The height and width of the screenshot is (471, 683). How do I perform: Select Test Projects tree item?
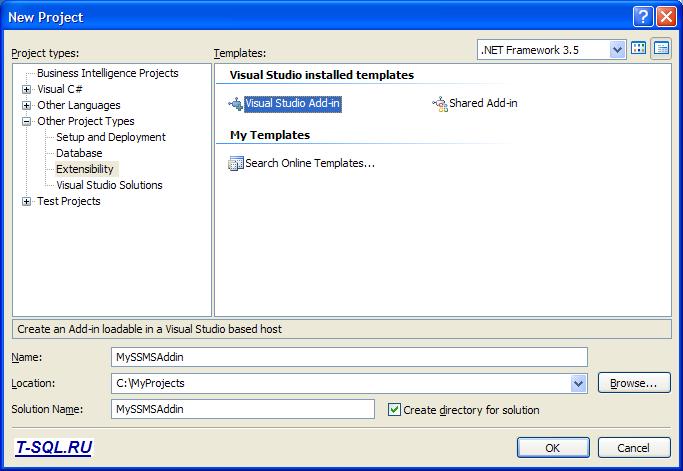[69, 201]
